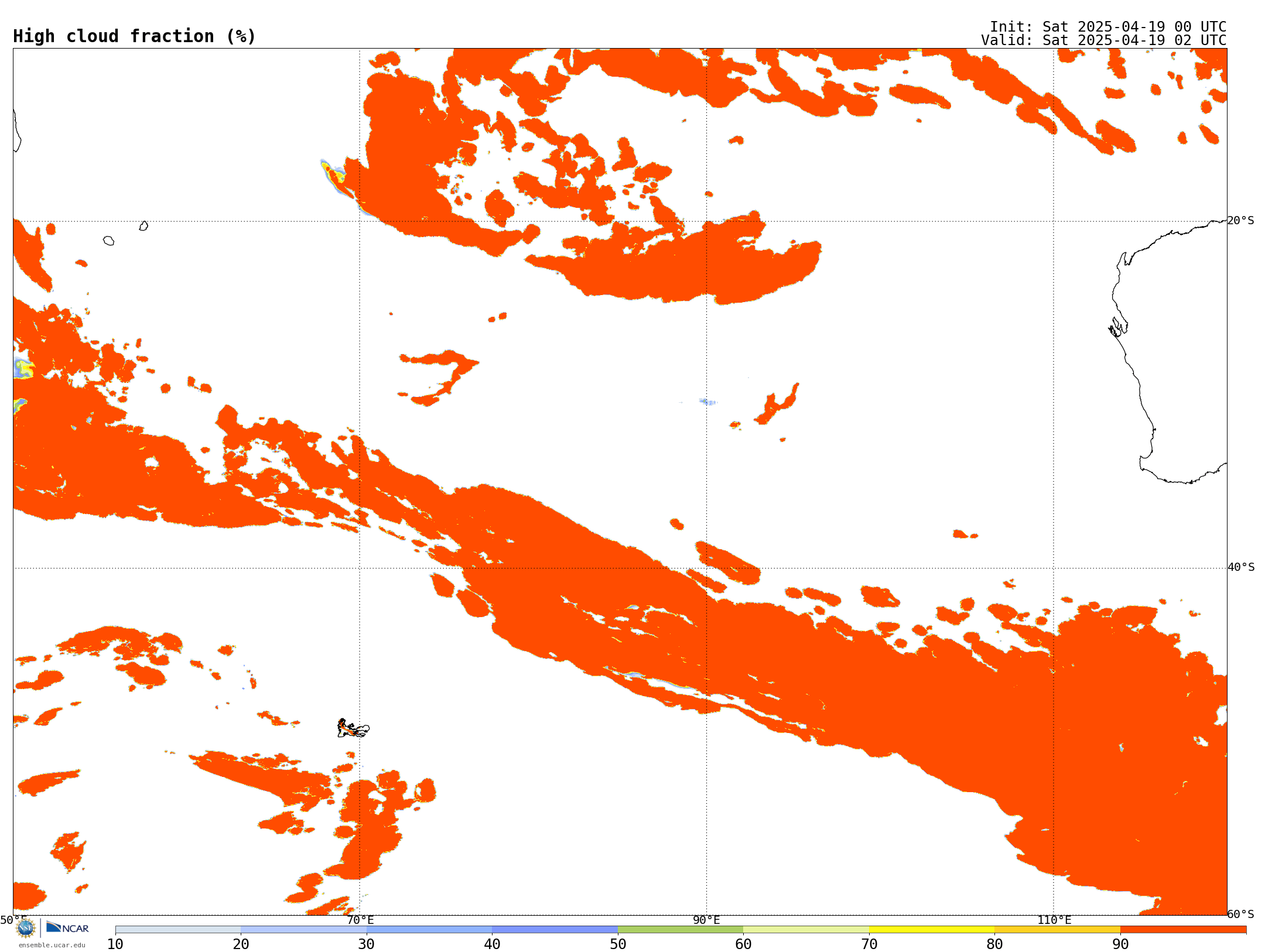The height and width of the screenshot is (952, 1265).
Task: Click the 90°E longitude label
Action: 706,920
